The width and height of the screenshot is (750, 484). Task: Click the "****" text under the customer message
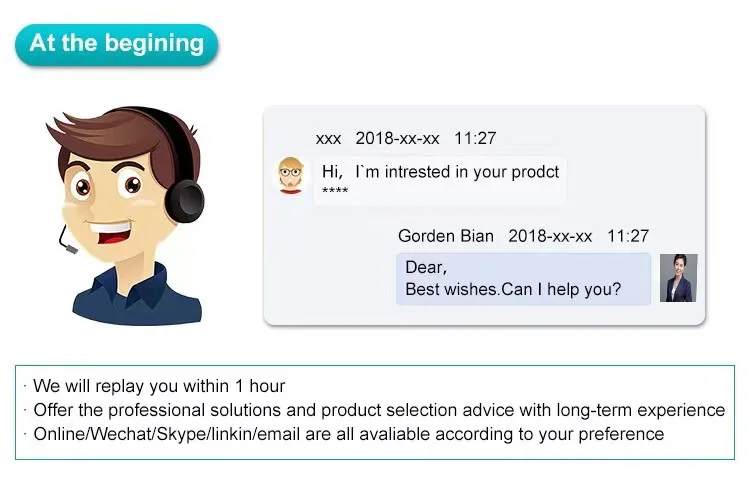(x=335, y=191)
